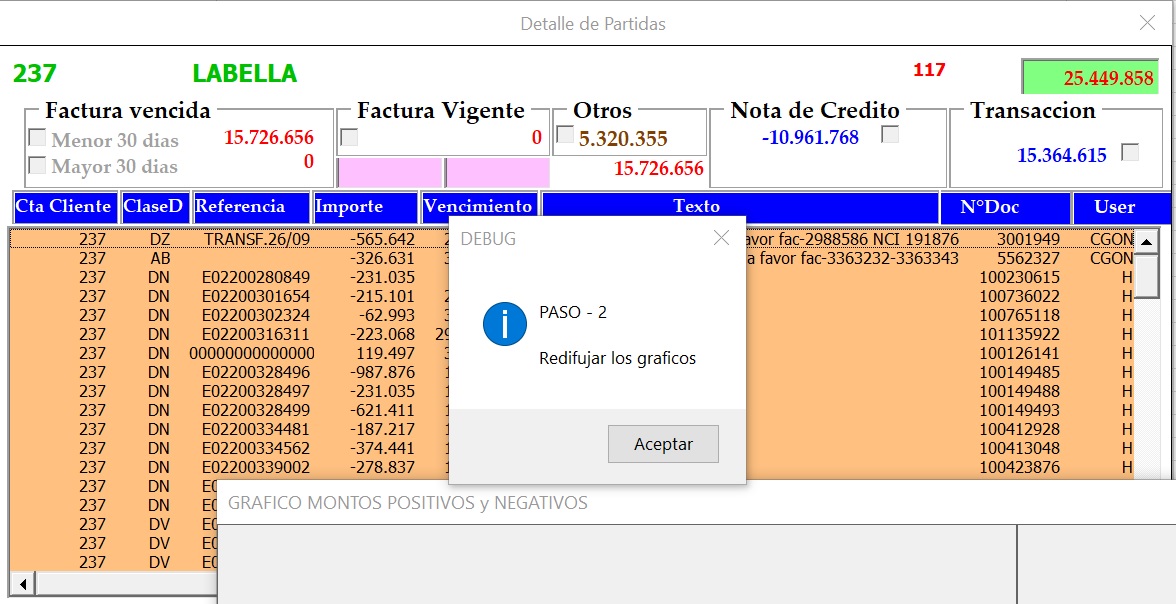Click the Otros amount 5.320.355
Screen dimensions: 1176x604
(623, 139)
